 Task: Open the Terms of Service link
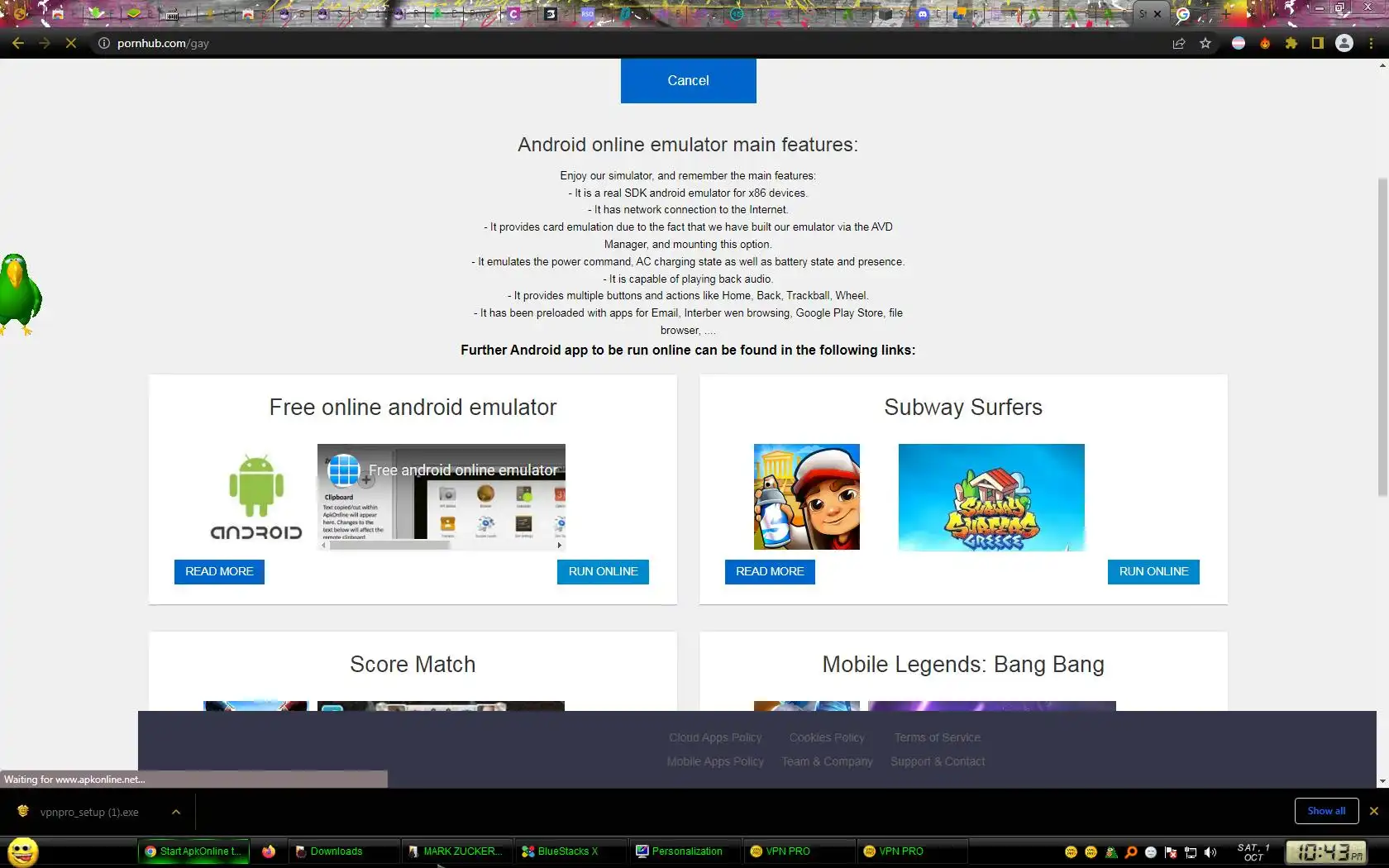[938, 737]
